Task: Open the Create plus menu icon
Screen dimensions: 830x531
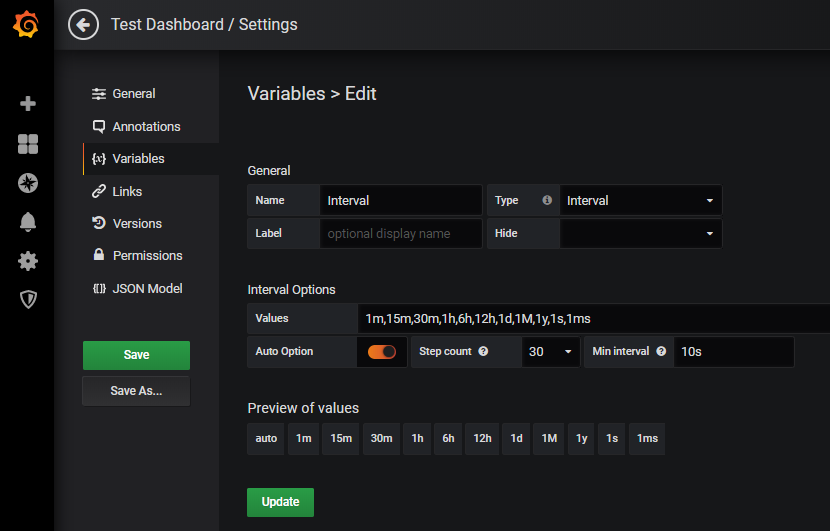Action: [x=28, y=103]
